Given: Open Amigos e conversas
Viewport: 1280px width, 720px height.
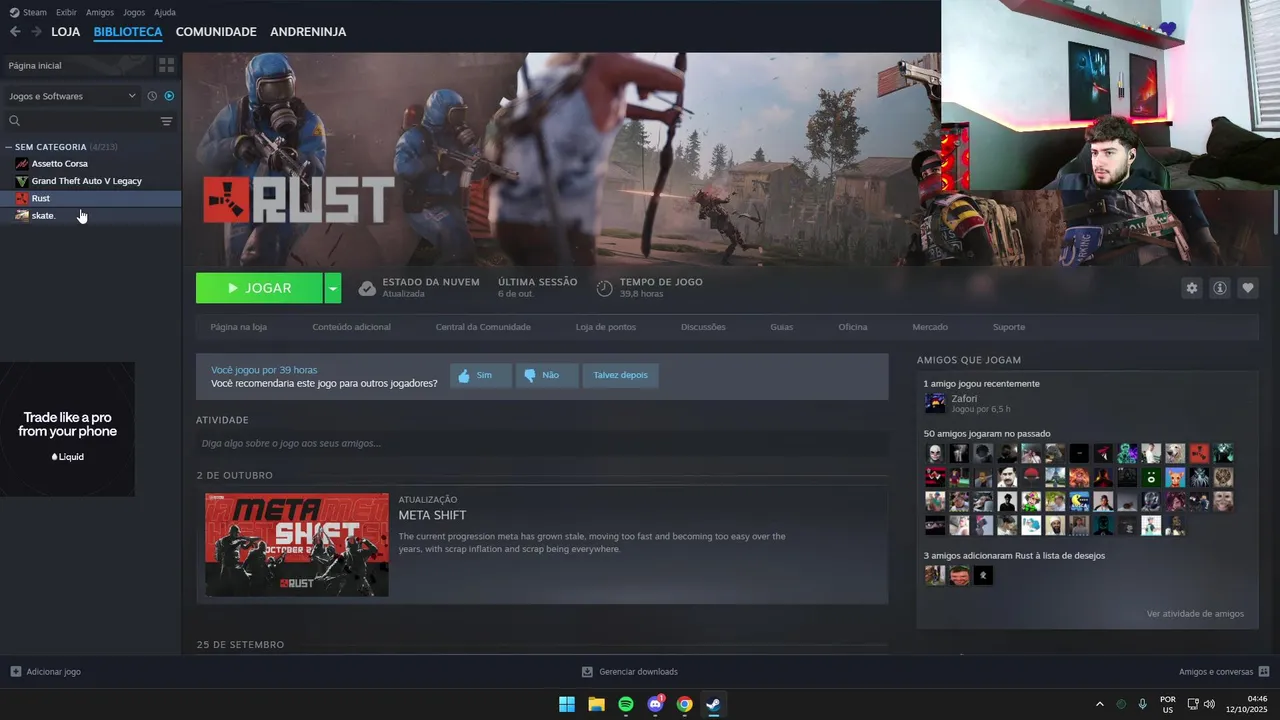Looking at the screenshot, I should pyautogui.click(x=1224, y=672).
